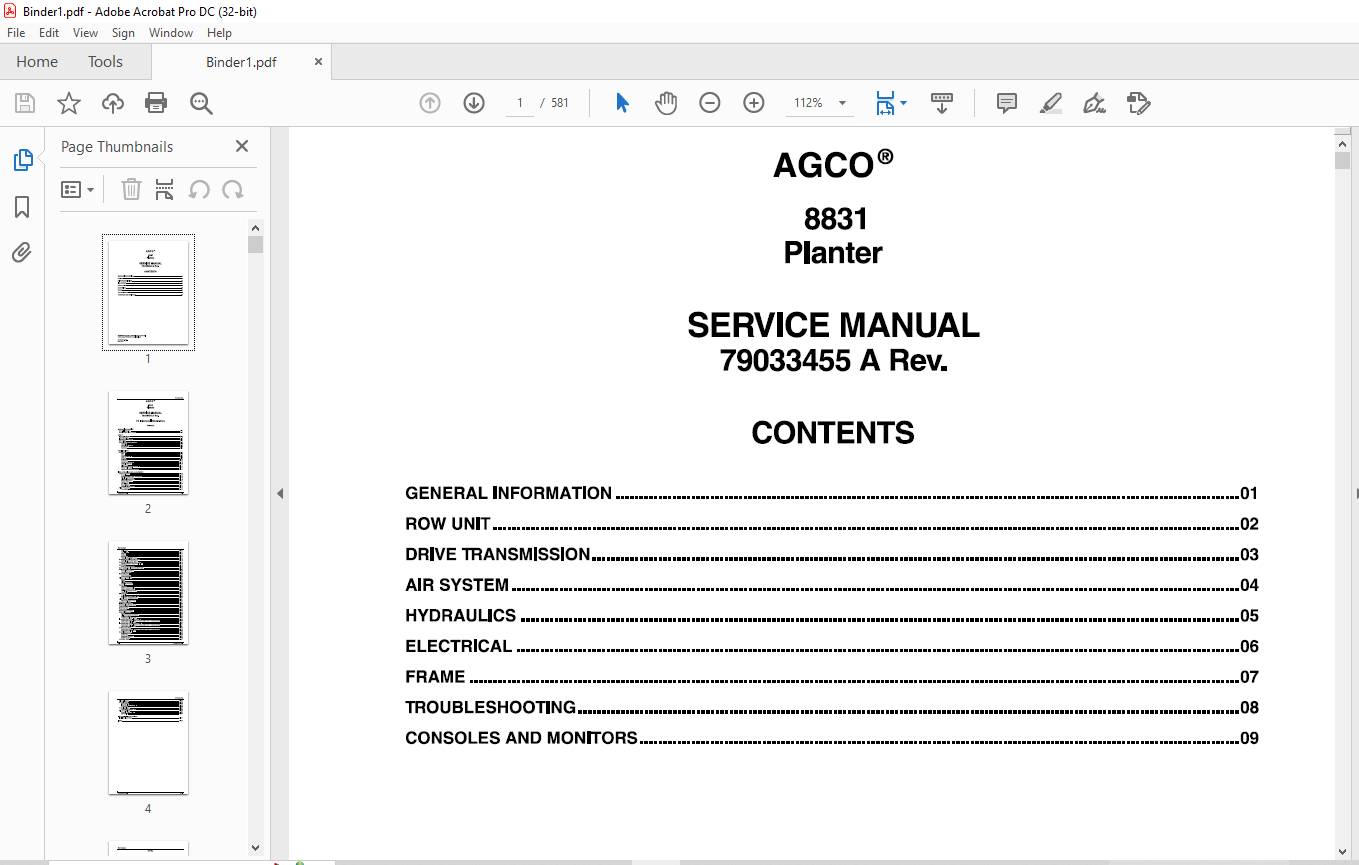
Task: Click the read mode keyboard icon
Action: 941,103
